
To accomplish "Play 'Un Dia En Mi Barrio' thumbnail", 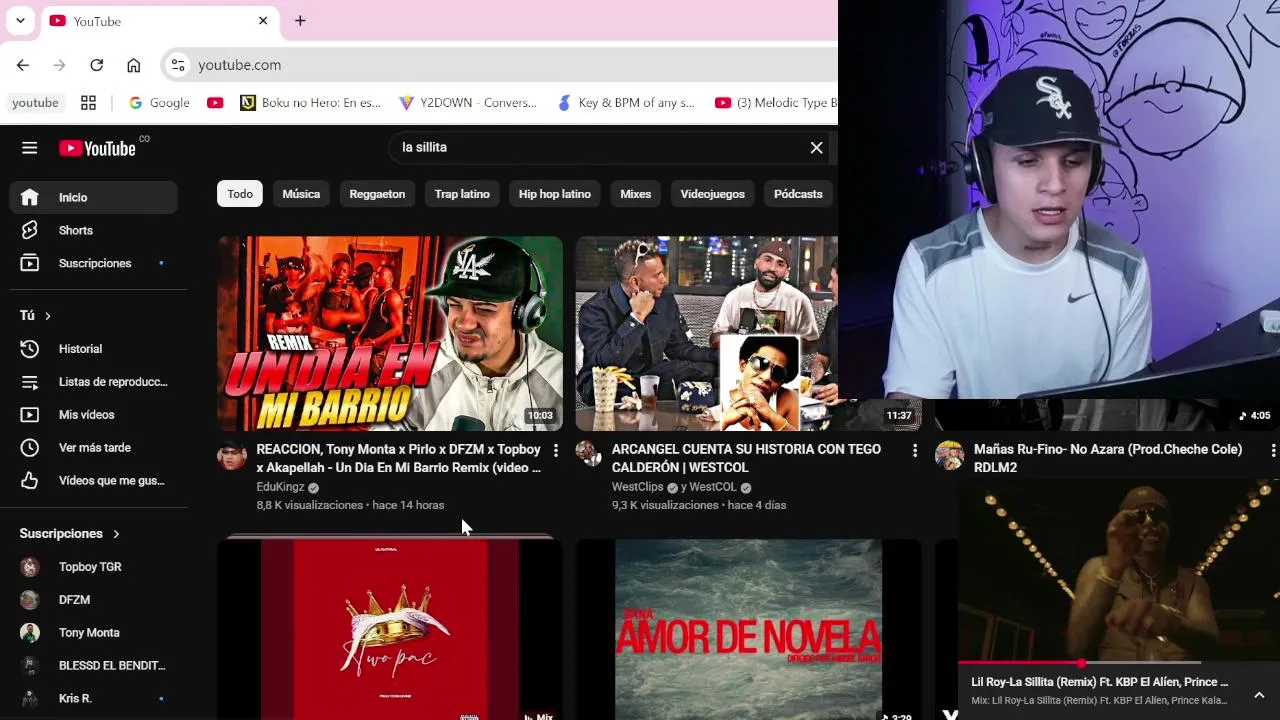I will tap(390, 333).
